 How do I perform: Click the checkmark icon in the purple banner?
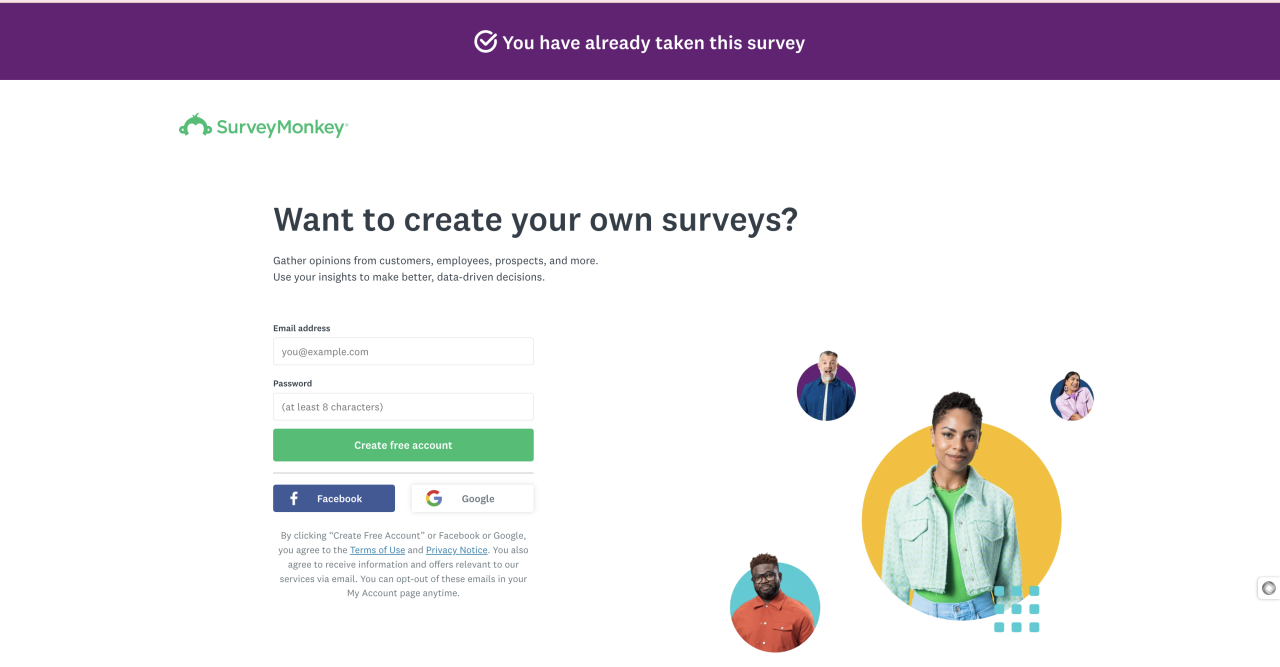click(x=485, y=42)
